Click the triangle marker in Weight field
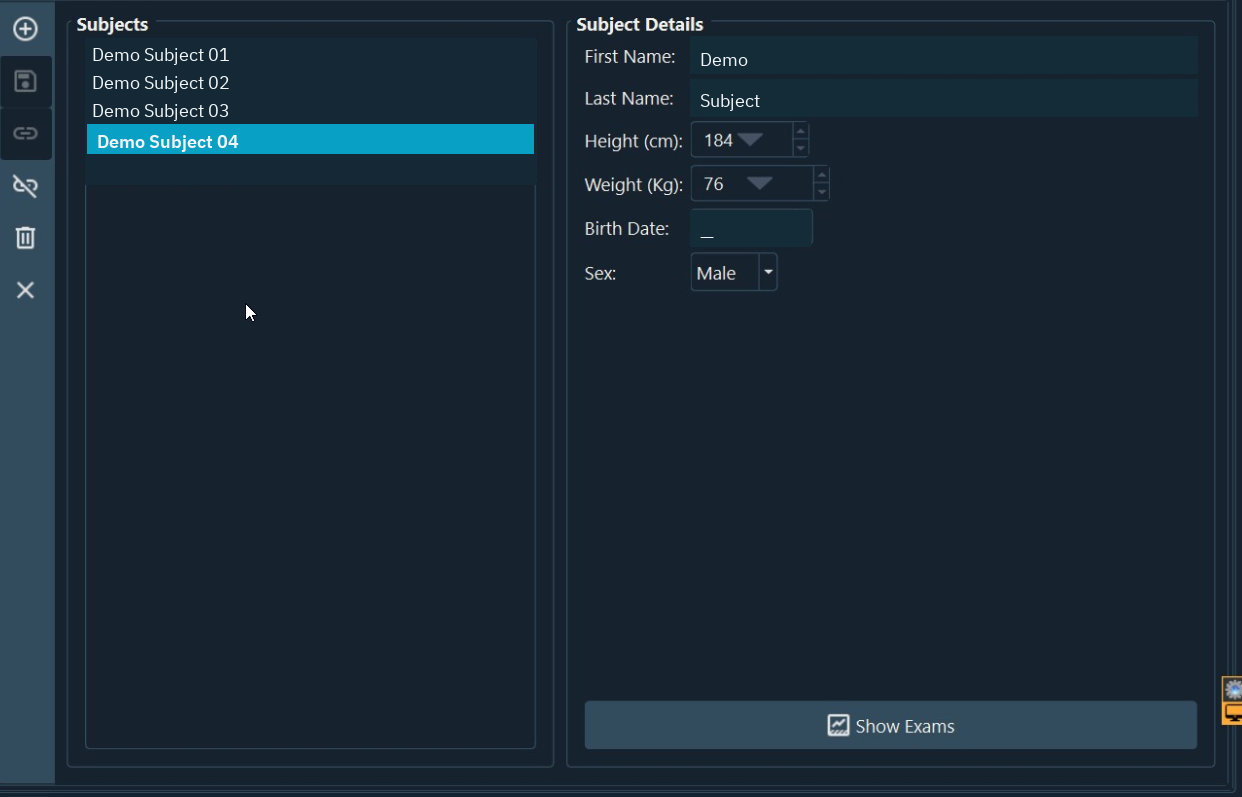Viewport: 1242px width, 797px height. [760, 183]
